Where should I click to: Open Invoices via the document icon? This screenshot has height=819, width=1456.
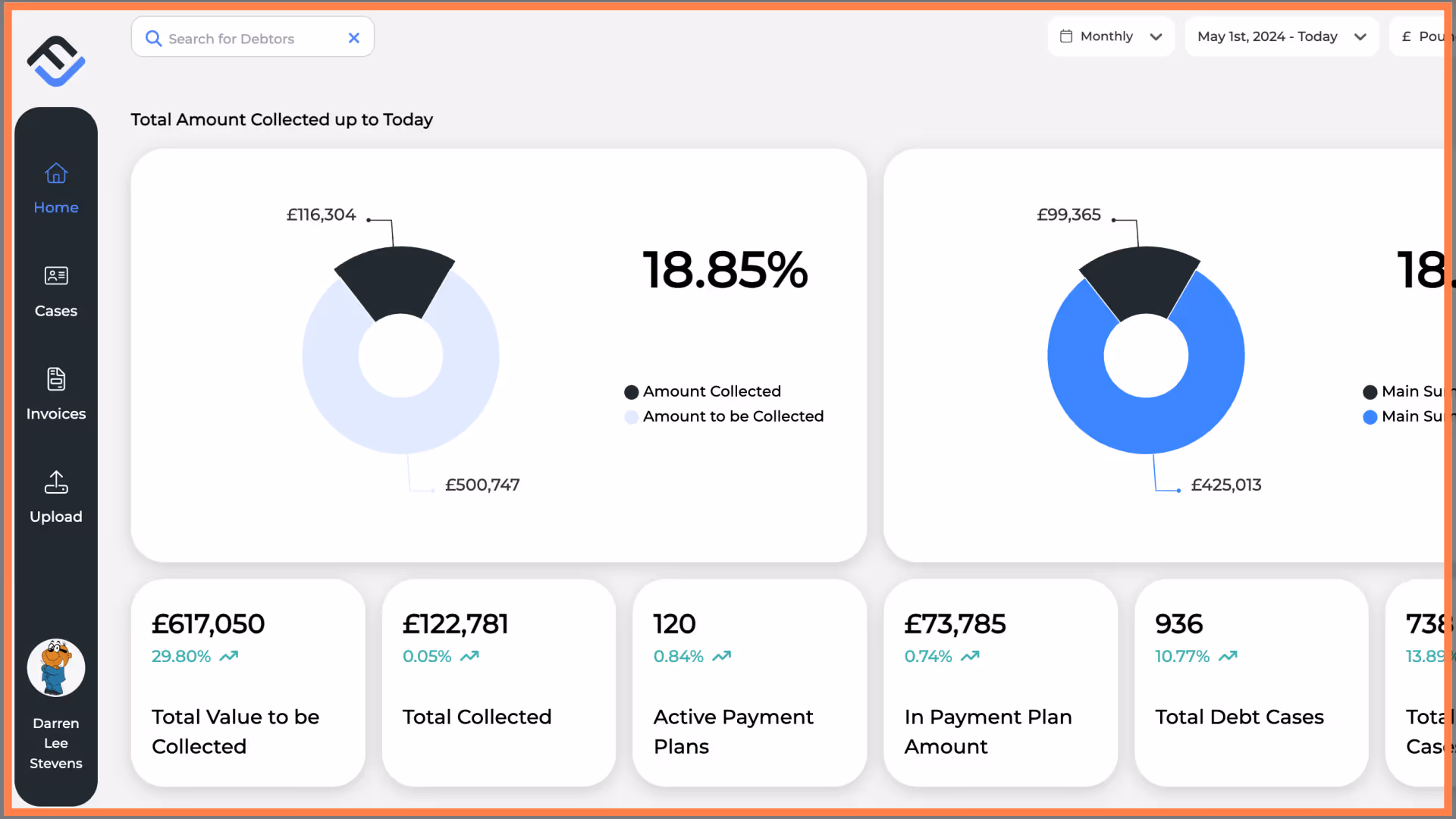(x=56, y=379)
